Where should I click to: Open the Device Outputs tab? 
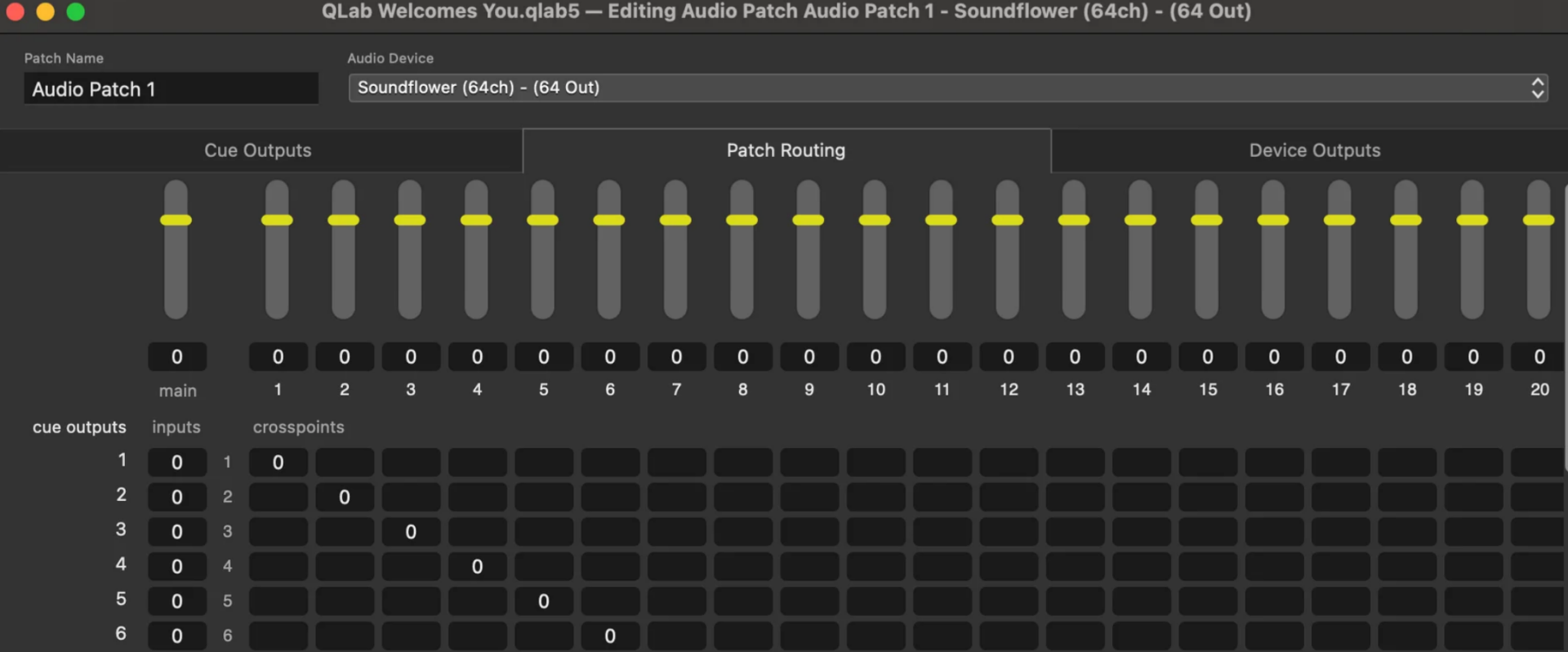point(1314,150)
